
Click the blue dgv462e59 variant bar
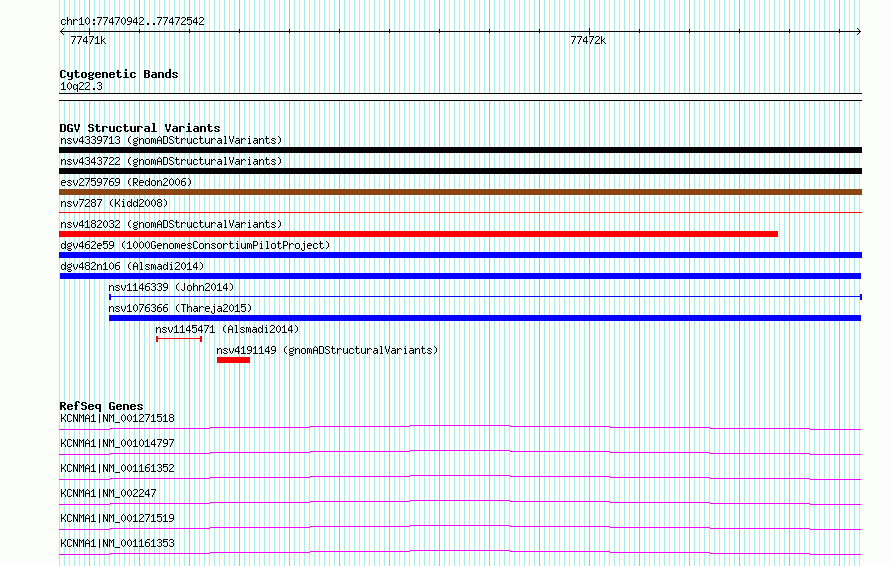click(x=460, y=255)
